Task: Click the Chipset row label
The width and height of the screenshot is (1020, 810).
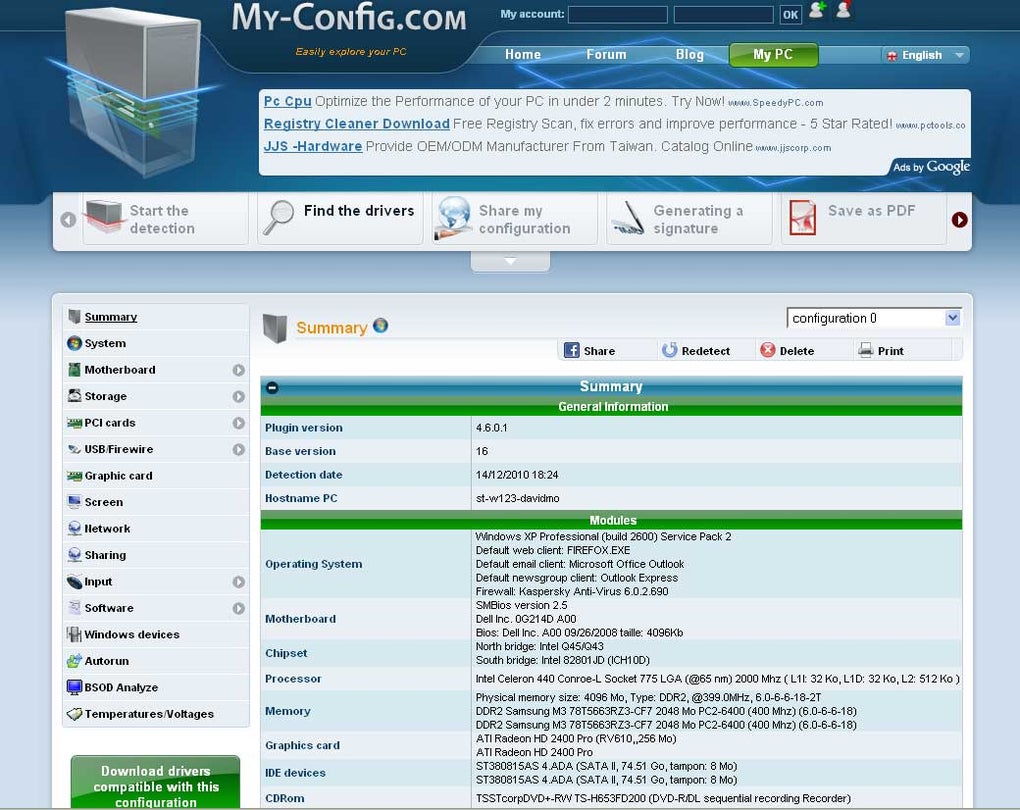Action: point(286,653)
